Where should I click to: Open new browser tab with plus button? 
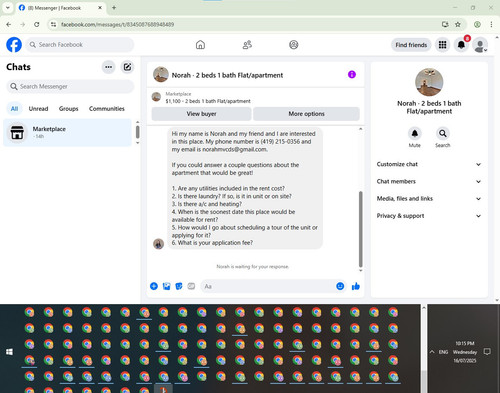(x=114, y=7)
